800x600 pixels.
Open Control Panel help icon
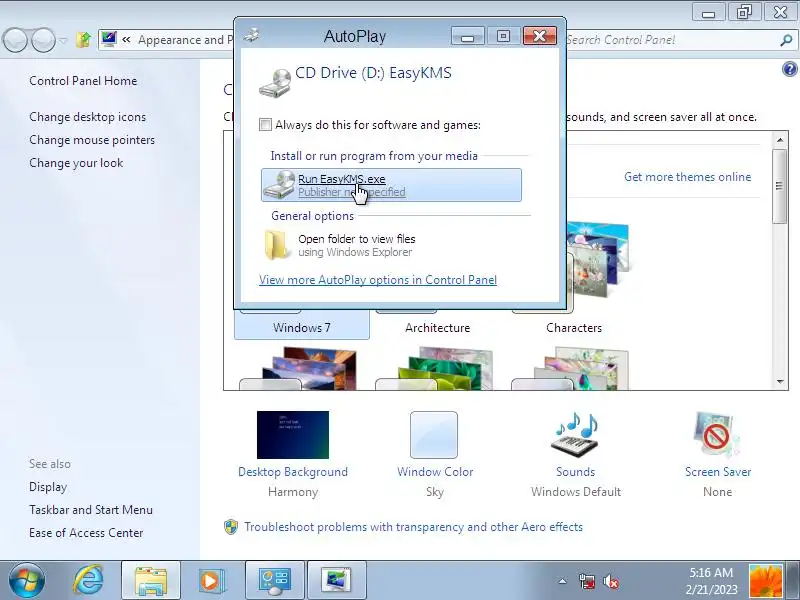(789, 69)
